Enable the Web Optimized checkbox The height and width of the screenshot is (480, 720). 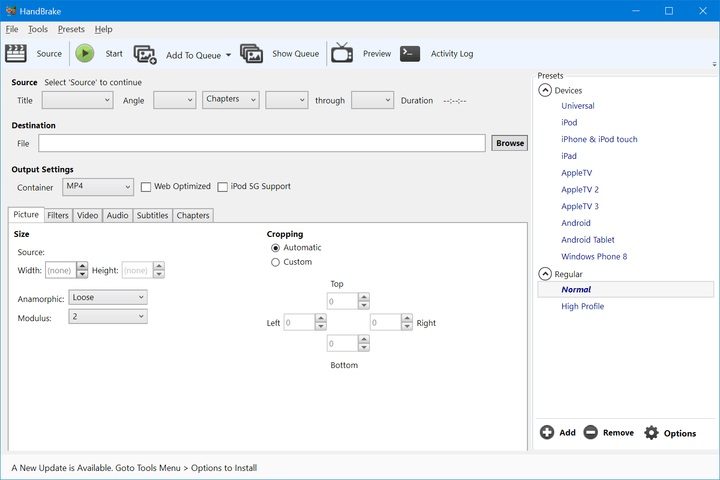pyautogui.click(x=146, y=187)
